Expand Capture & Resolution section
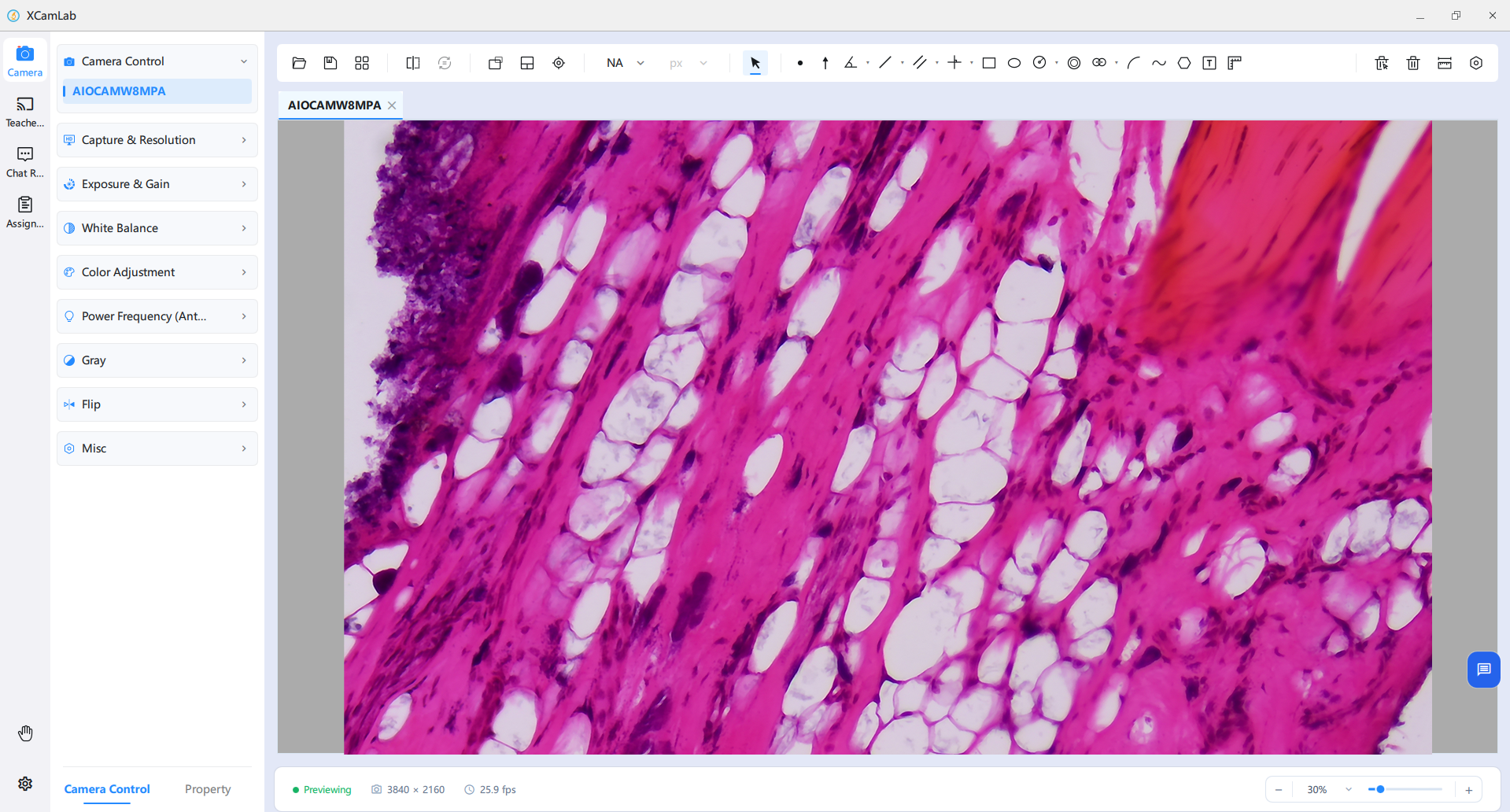The image size is (1510, 812). 157,140
